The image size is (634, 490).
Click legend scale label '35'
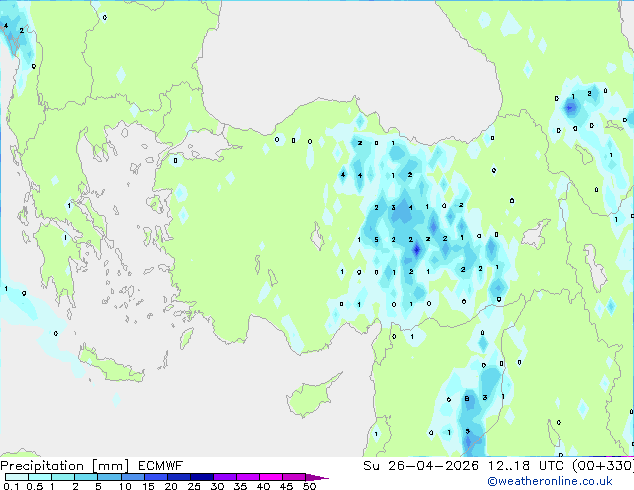click(x=240, y=486)
